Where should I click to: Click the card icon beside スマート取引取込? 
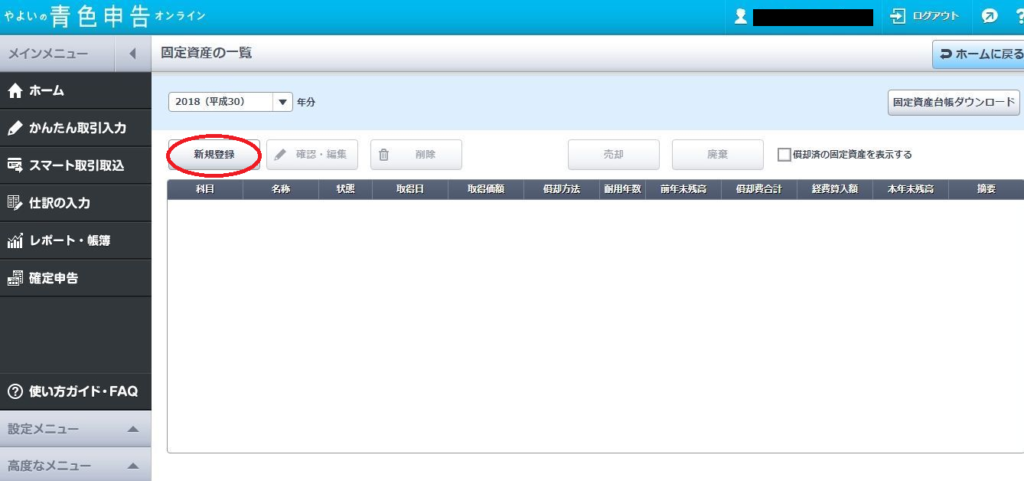[x=14, y=166]
